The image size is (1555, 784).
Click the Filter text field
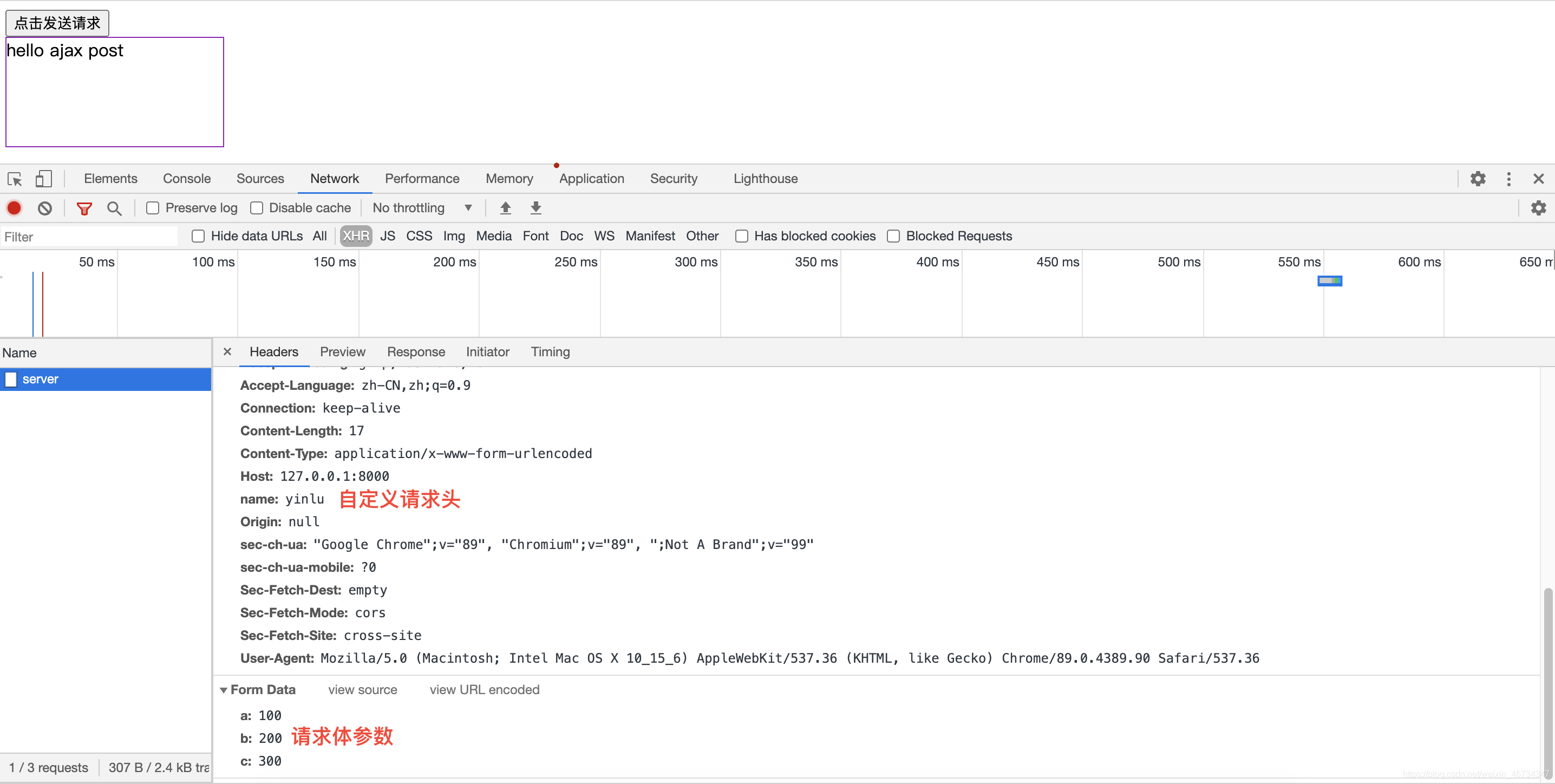click(x=89, y=237)
